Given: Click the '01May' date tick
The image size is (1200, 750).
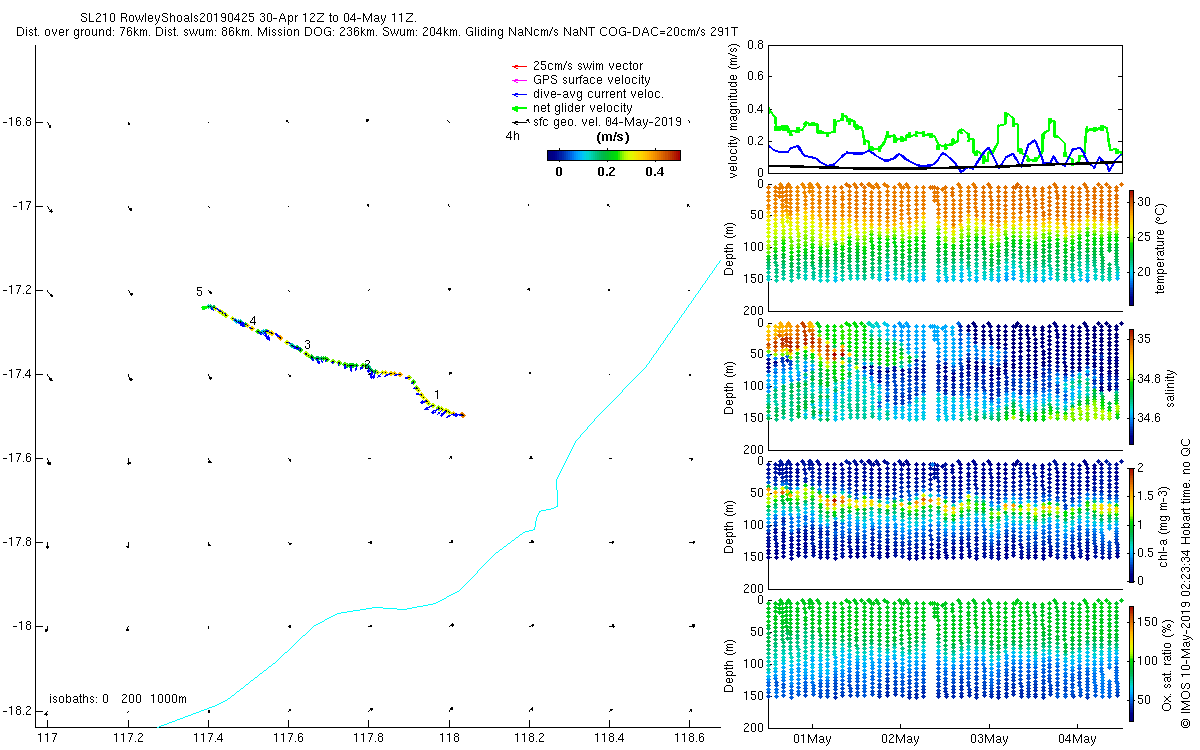Looking at the screenshot, I should (x=810, y=739).
